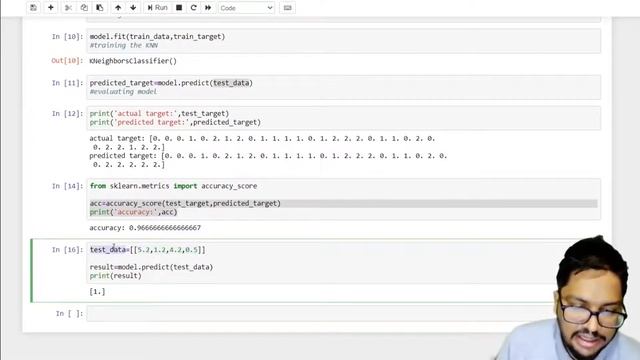The width and height of the screenshot is (640, 360).
Task: Click the In [16] cell prompt
Action: [67, 249]
